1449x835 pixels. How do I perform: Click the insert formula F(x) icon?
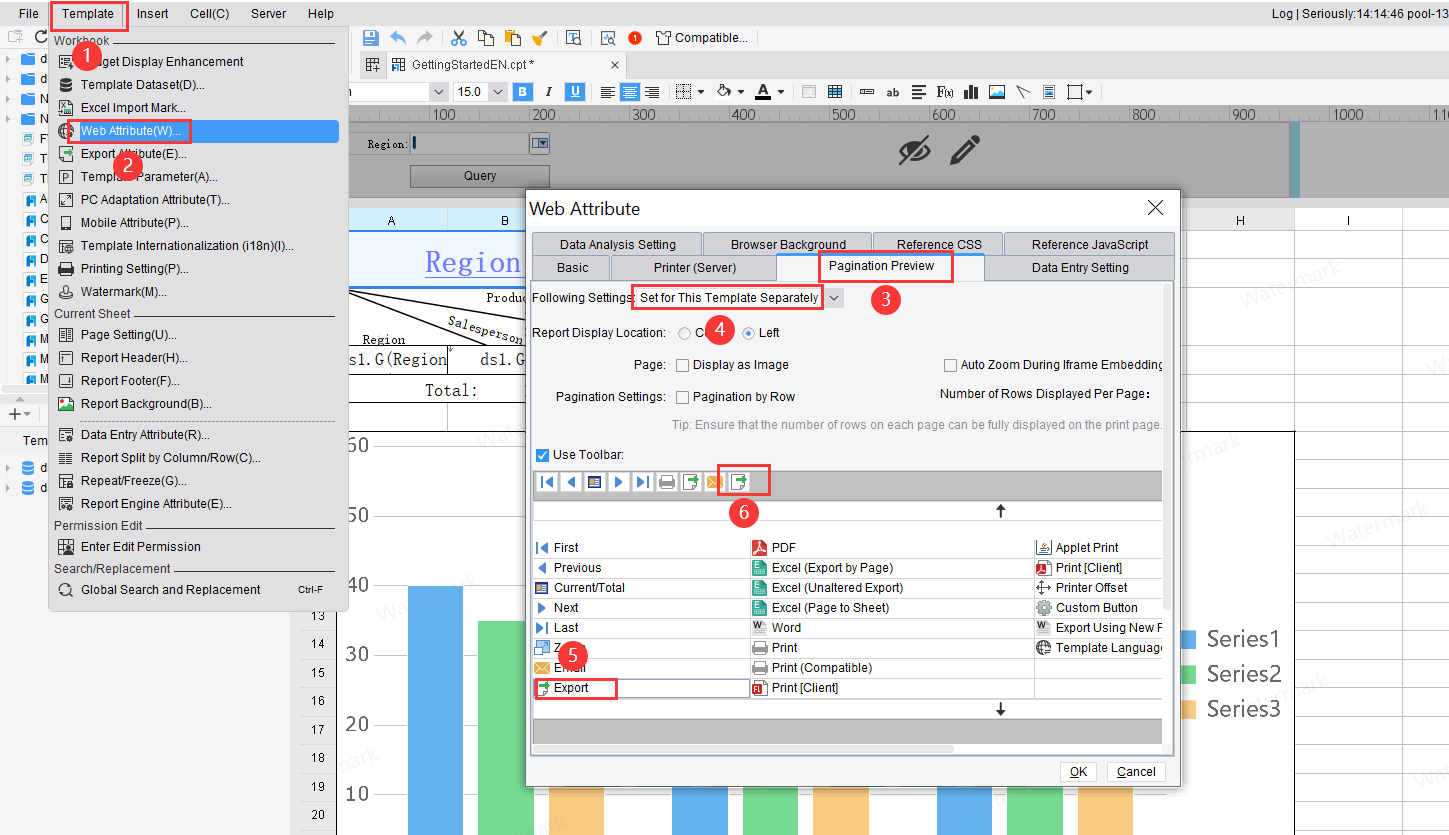(944, 91)
